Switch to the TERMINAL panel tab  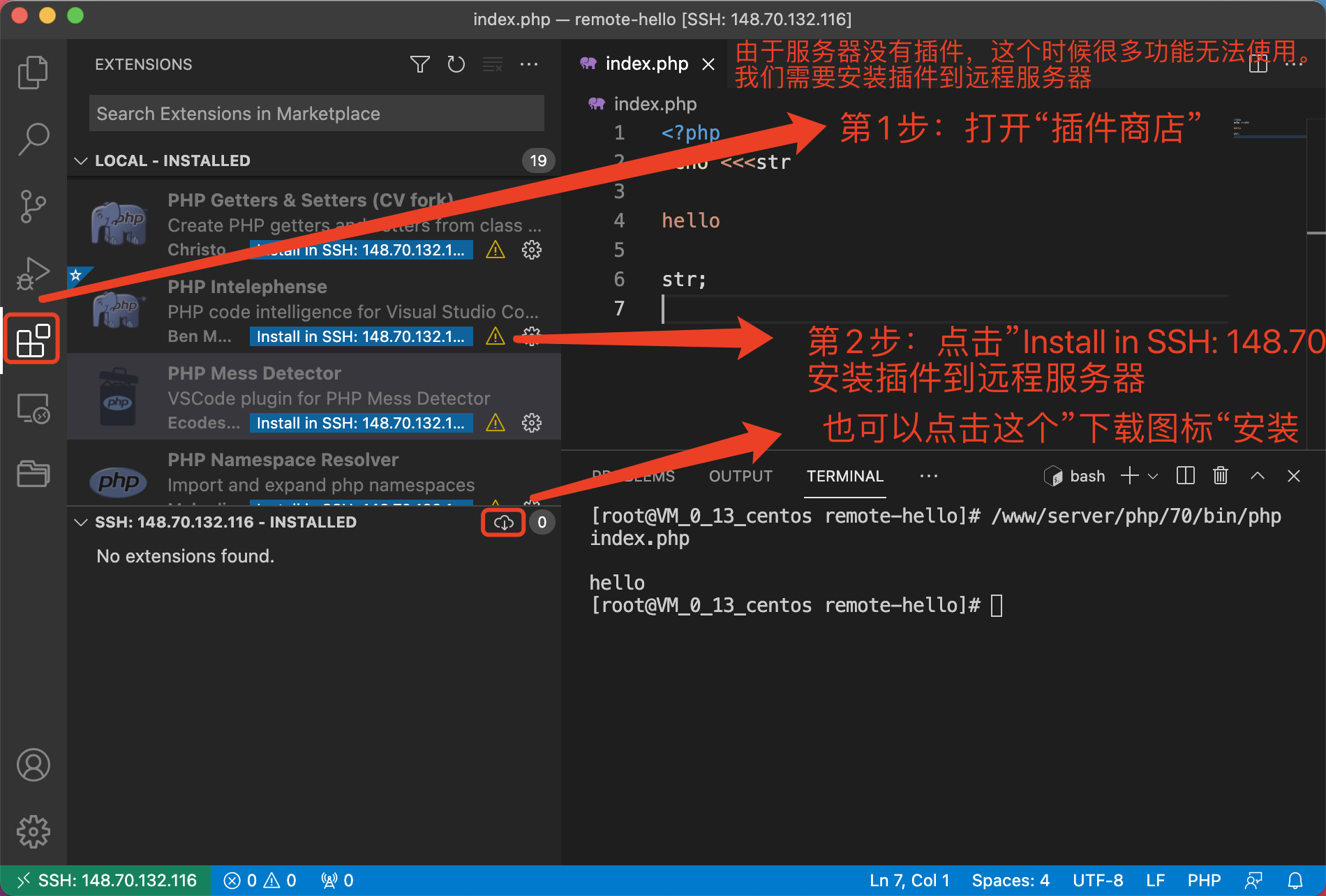(844, 476)
